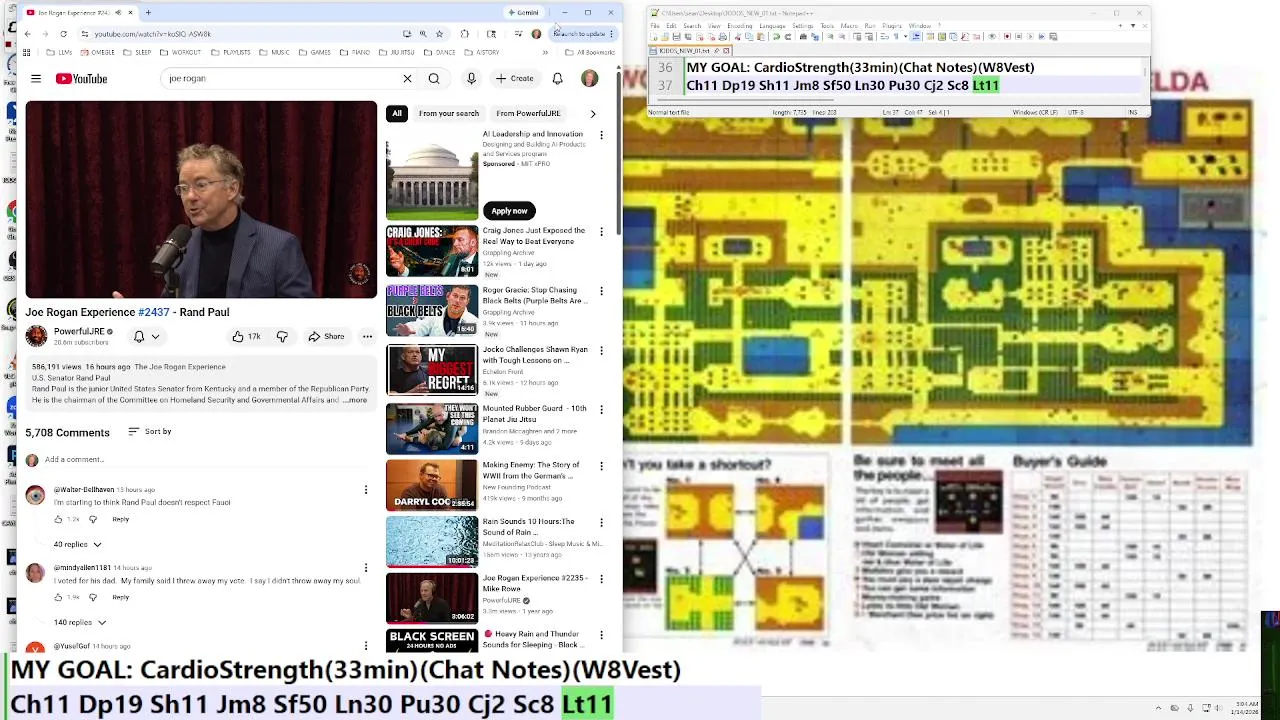The height and width of the screenshot is (720, 1280).
Task: Clear the YouTube search box text
Action: [407, 78]
